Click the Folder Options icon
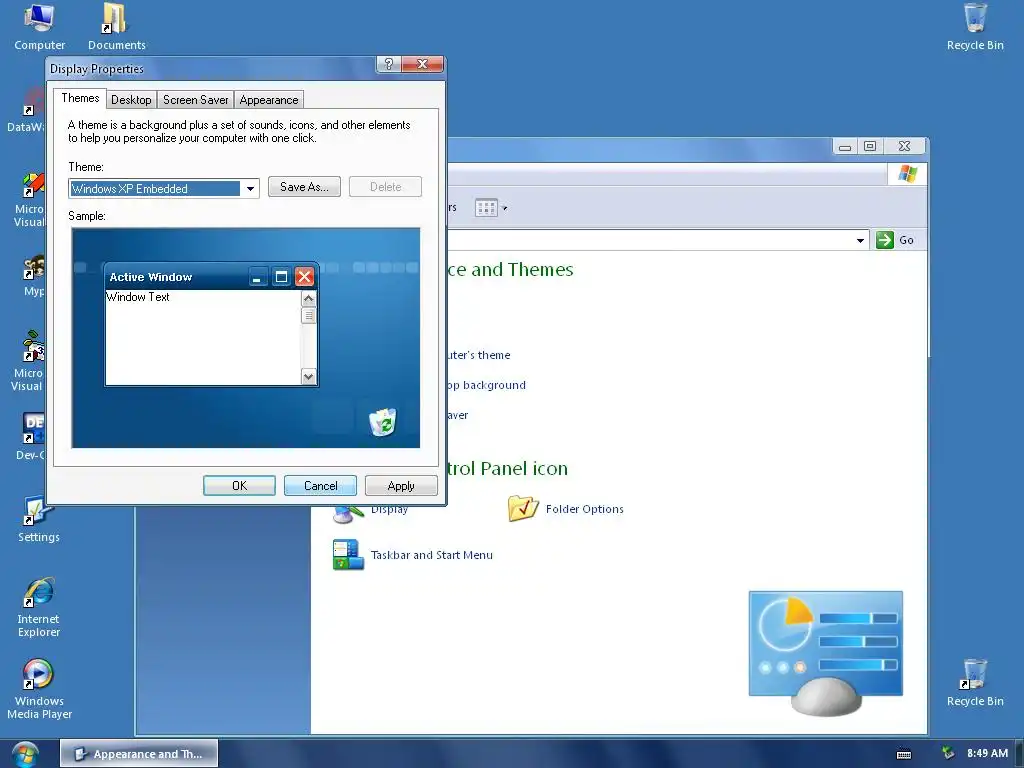Viewport: 1024px width, 768px height. [x=523, y=508]
